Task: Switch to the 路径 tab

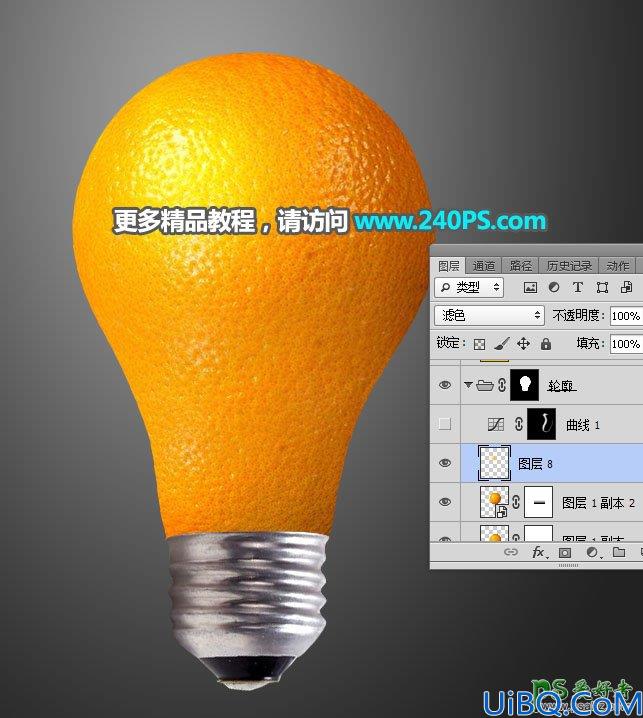Action: 521,266
